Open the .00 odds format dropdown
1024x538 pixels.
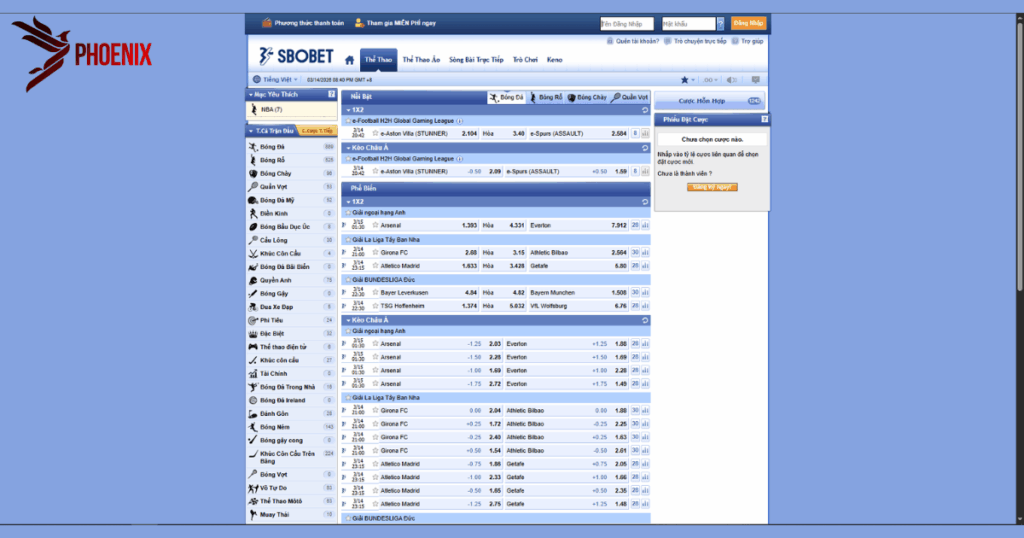tap(711, 80)
